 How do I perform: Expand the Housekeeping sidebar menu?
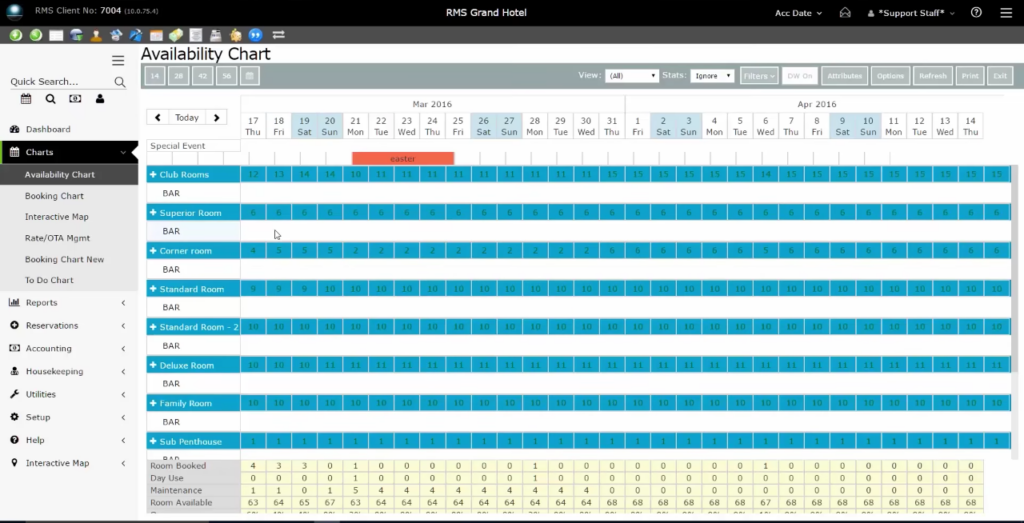(x=69, y=371)
